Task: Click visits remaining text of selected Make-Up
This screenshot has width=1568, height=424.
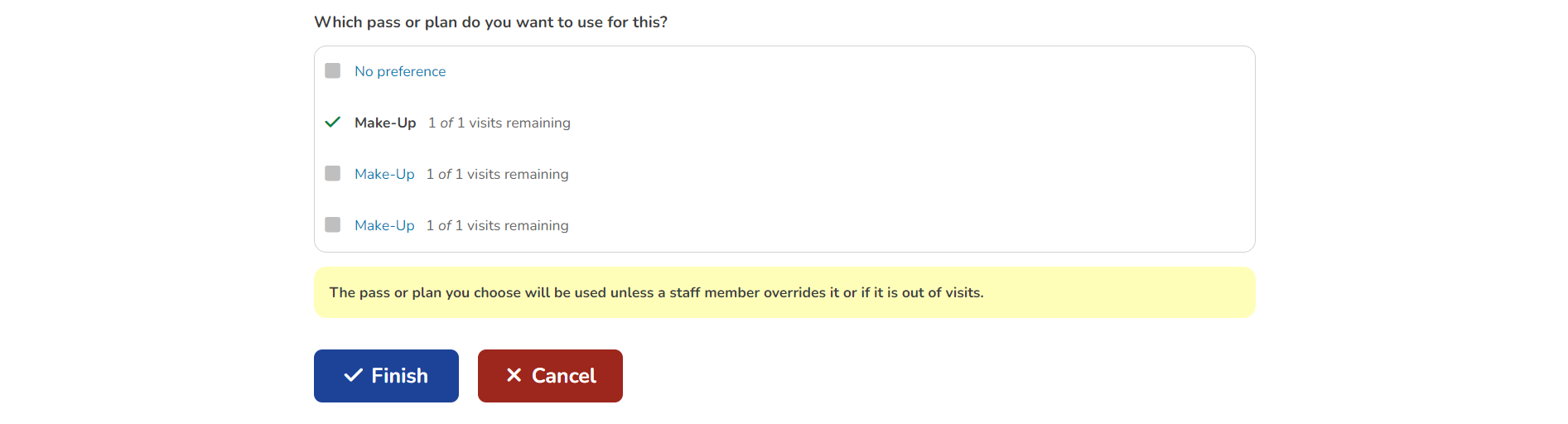Action: [x=499, y=123]
